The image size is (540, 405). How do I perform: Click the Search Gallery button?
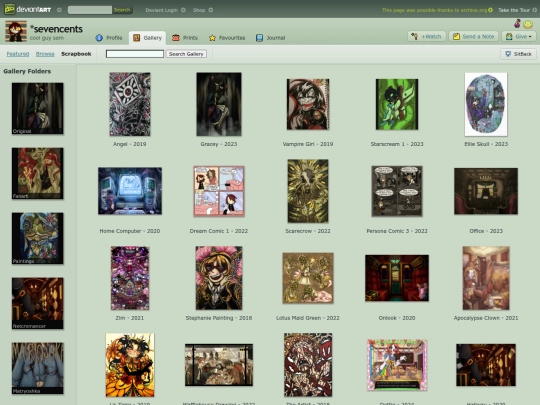tap(186, 54)
